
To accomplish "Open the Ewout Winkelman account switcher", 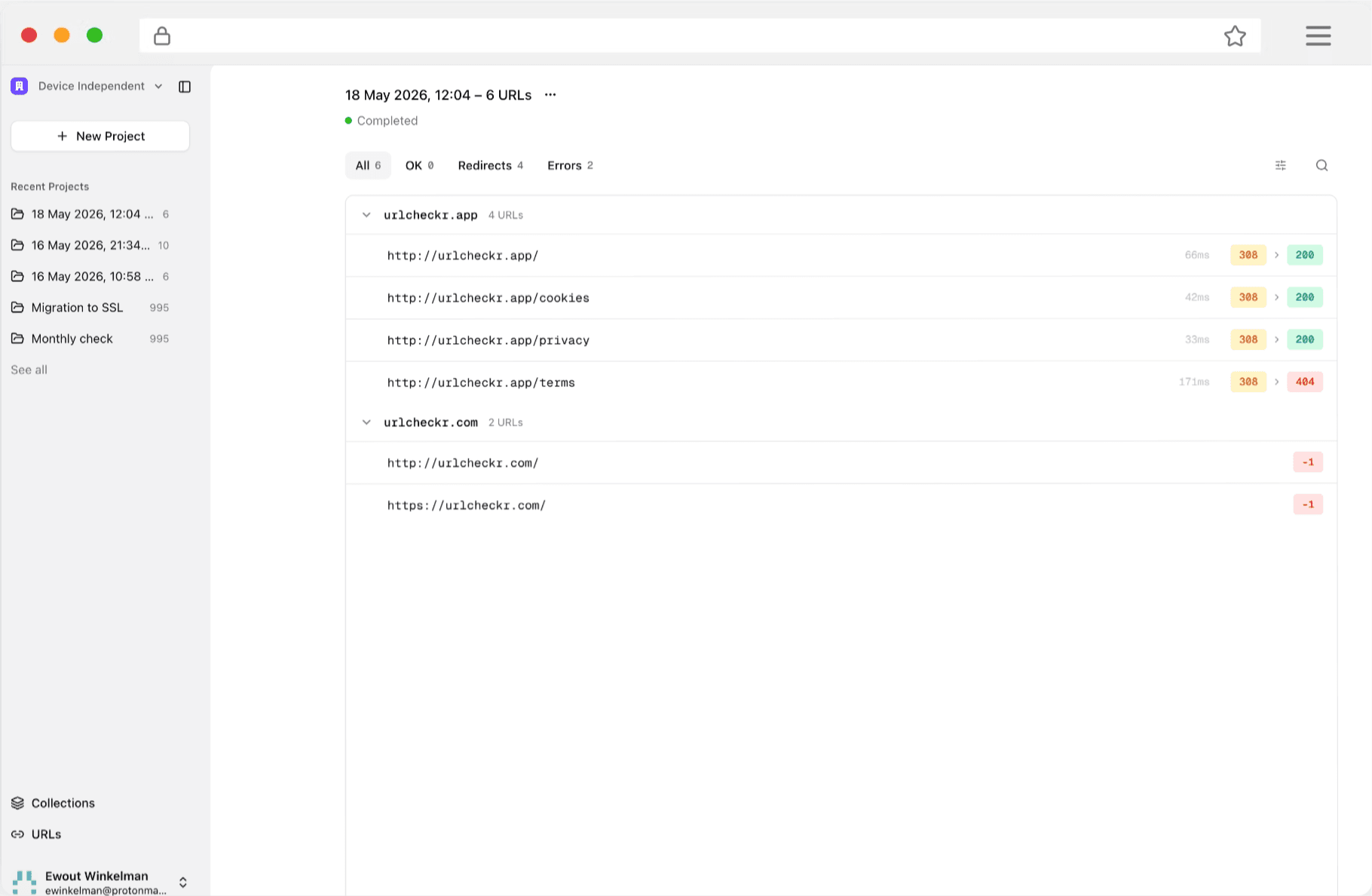I will (x=100, y=882).
